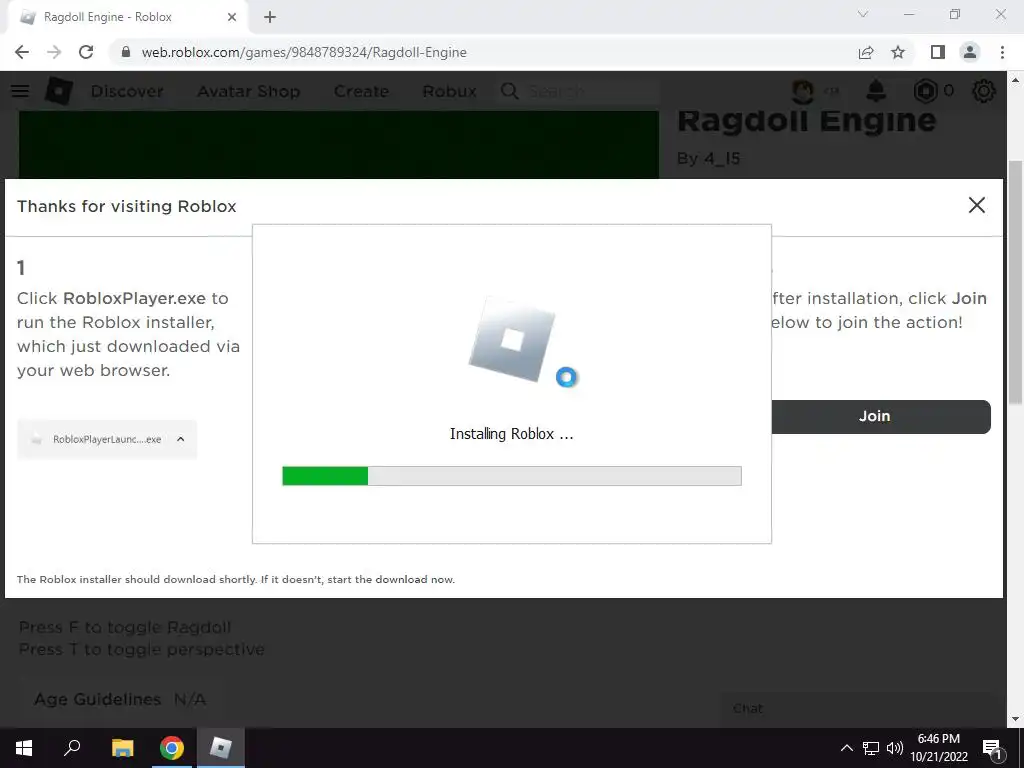Open the Windows Start menu
The height and width of the screenshot is (768, 1024).
point(24,748)
